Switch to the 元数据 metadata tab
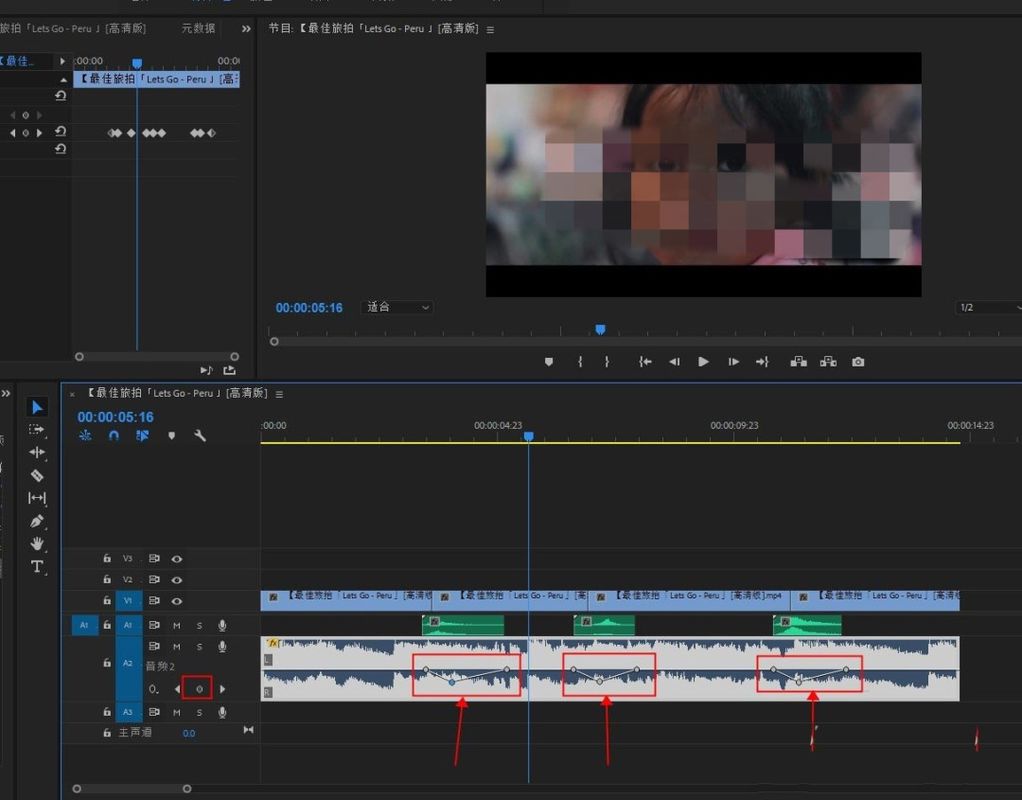This screenshot has height=800, width=1022. click(x=198, y=29)
